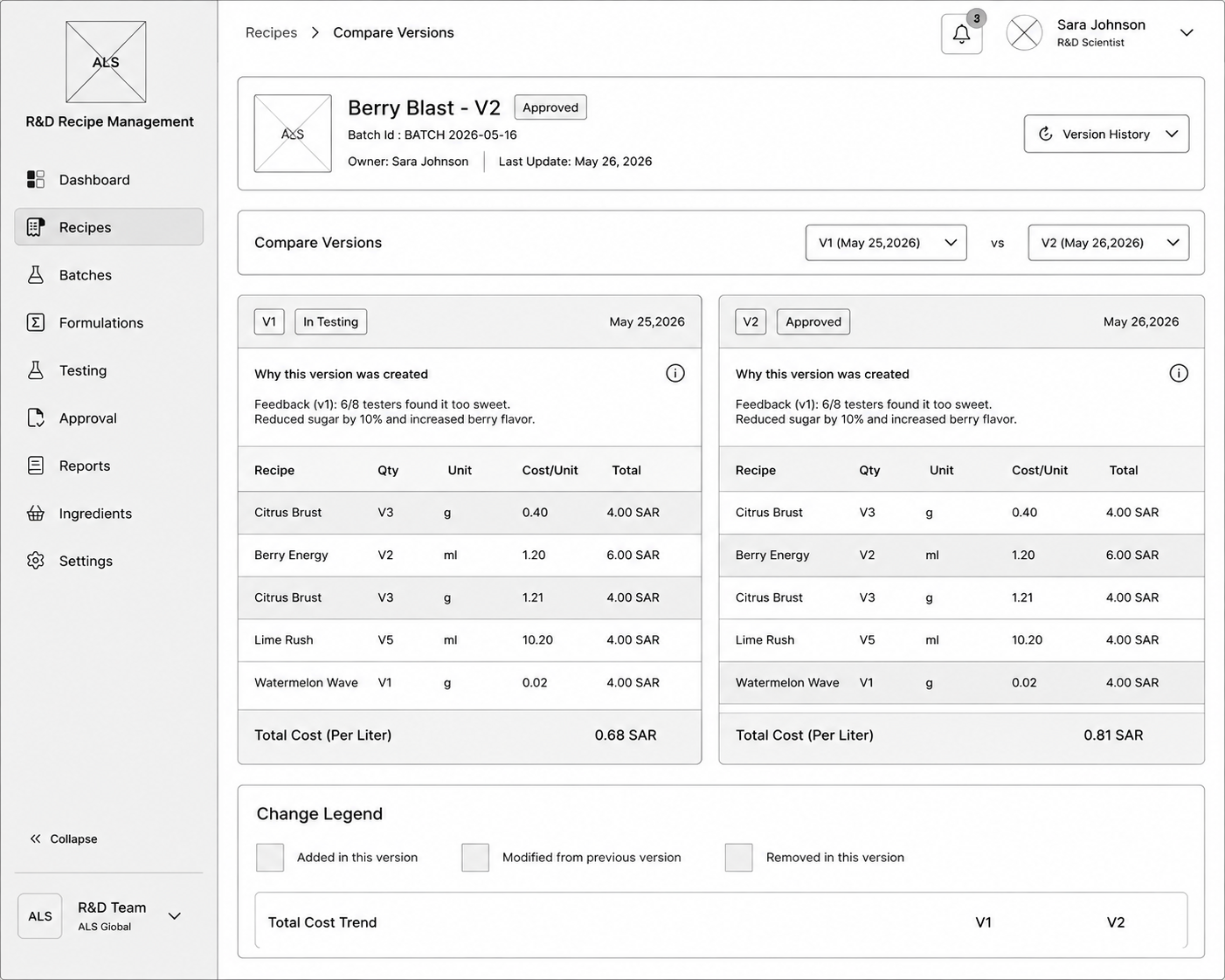Click the V1 version tag in left panel
Image resolution: width=1225 pixels, height=980 pixels.
point(269,321)
